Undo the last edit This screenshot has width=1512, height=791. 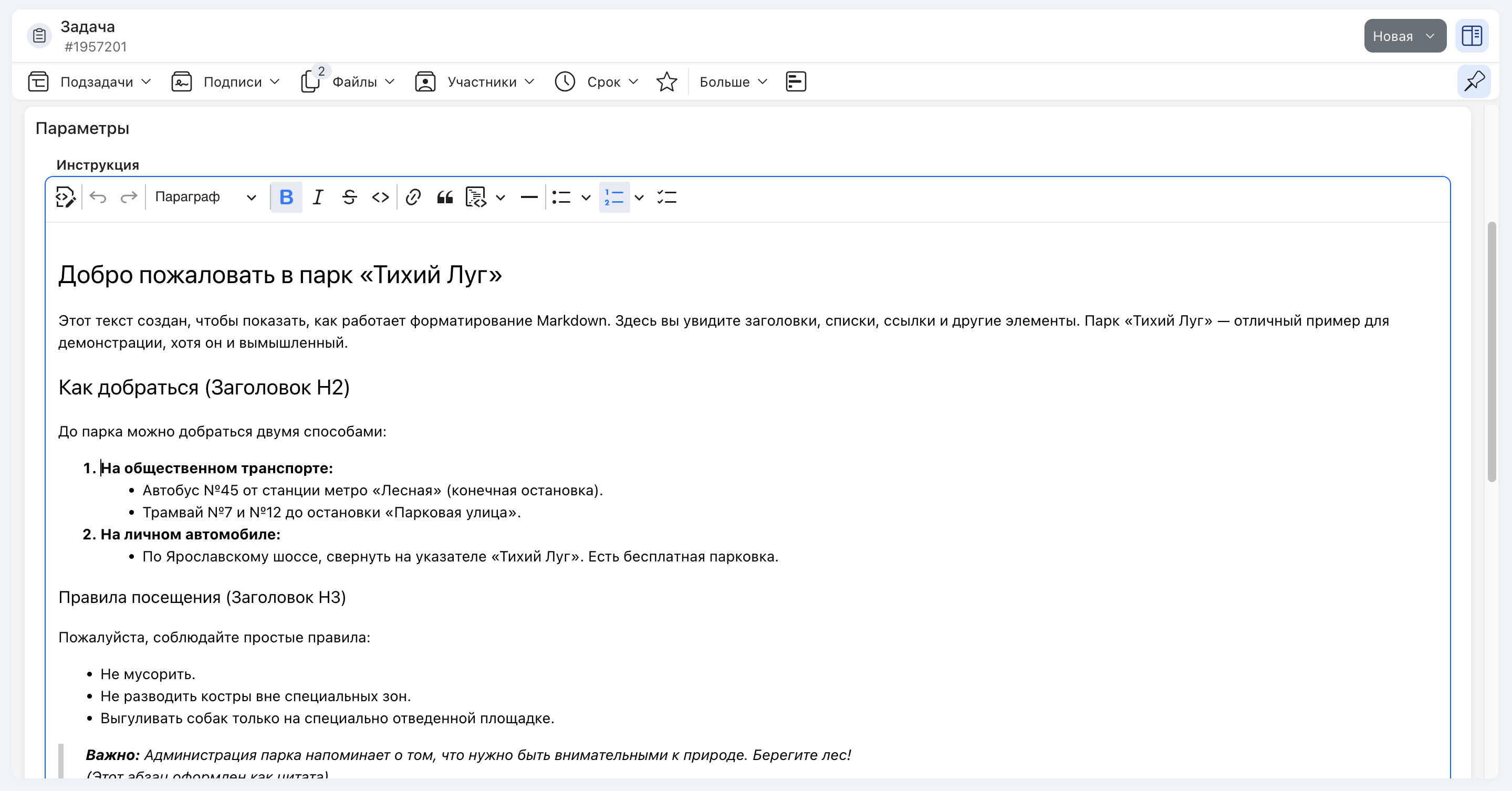click(98, 197)
